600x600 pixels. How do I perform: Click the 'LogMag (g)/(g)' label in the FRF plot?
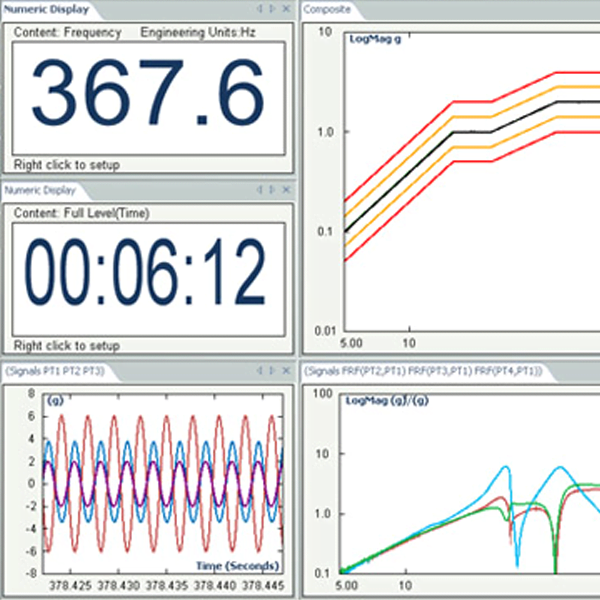tap(387, 401)
